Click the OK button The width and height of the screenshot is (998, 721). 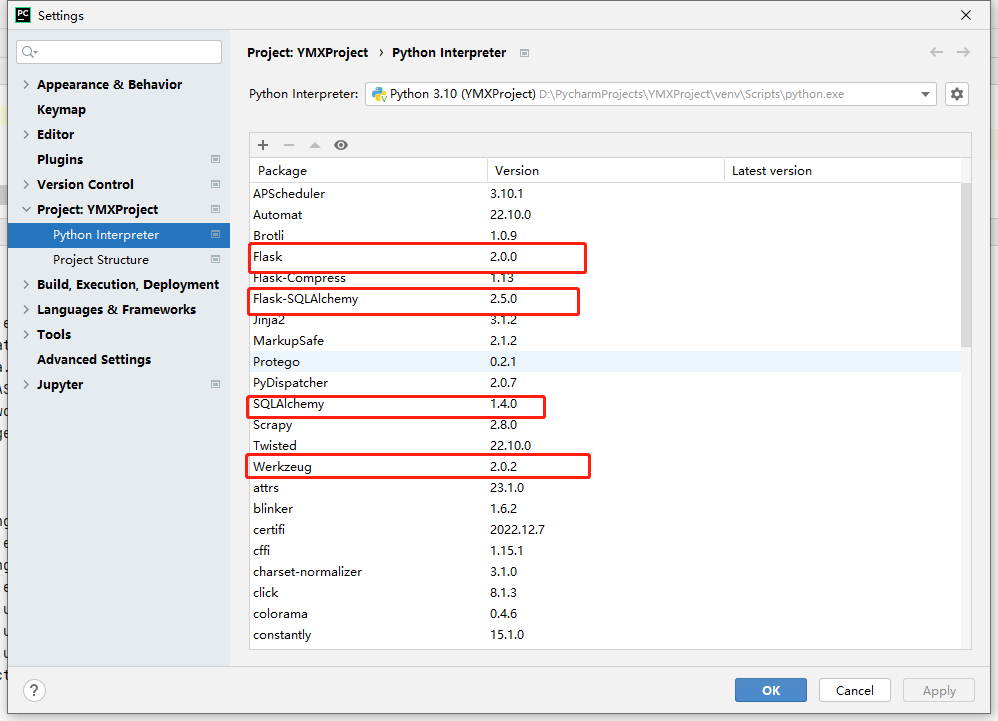[x=770, y=690]
